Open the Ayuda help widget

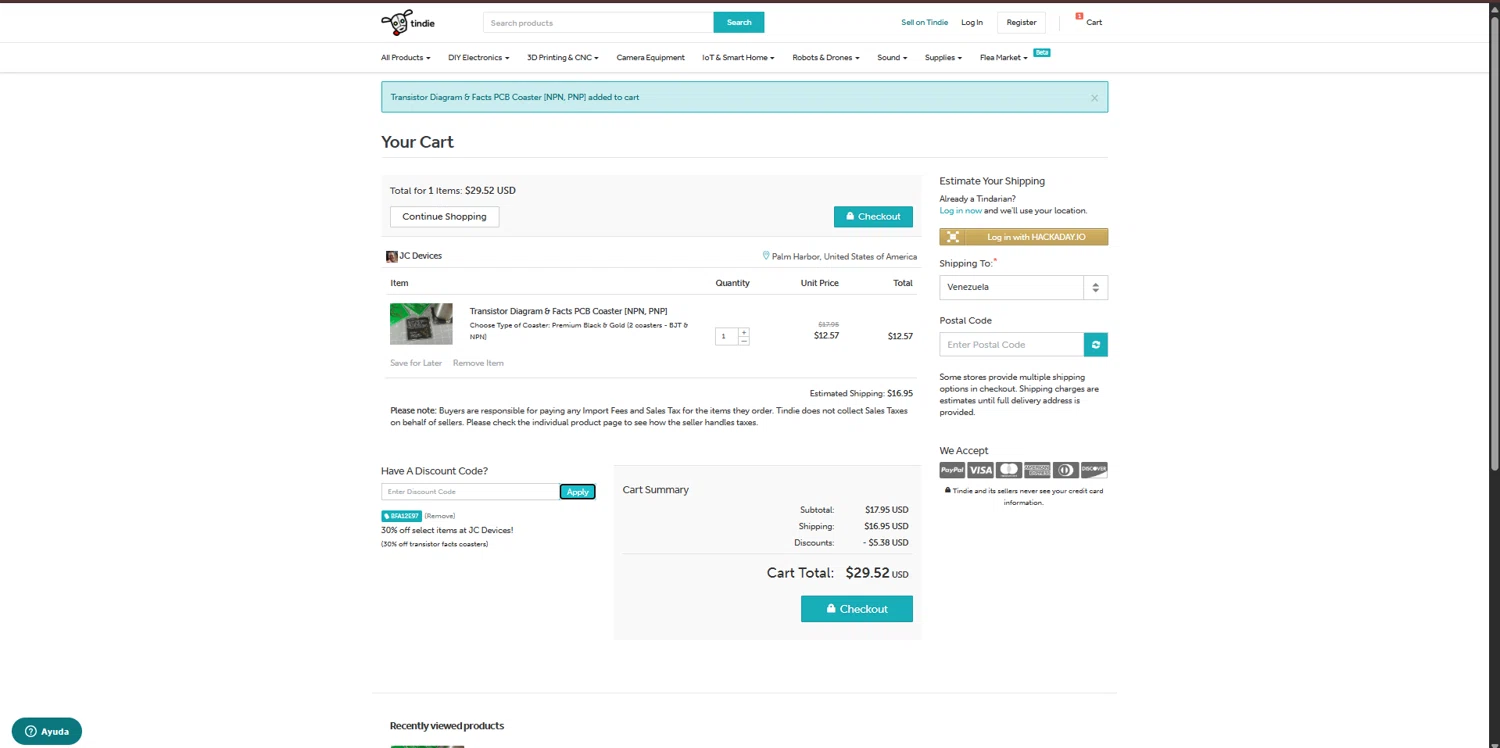(x=47, y=731)
